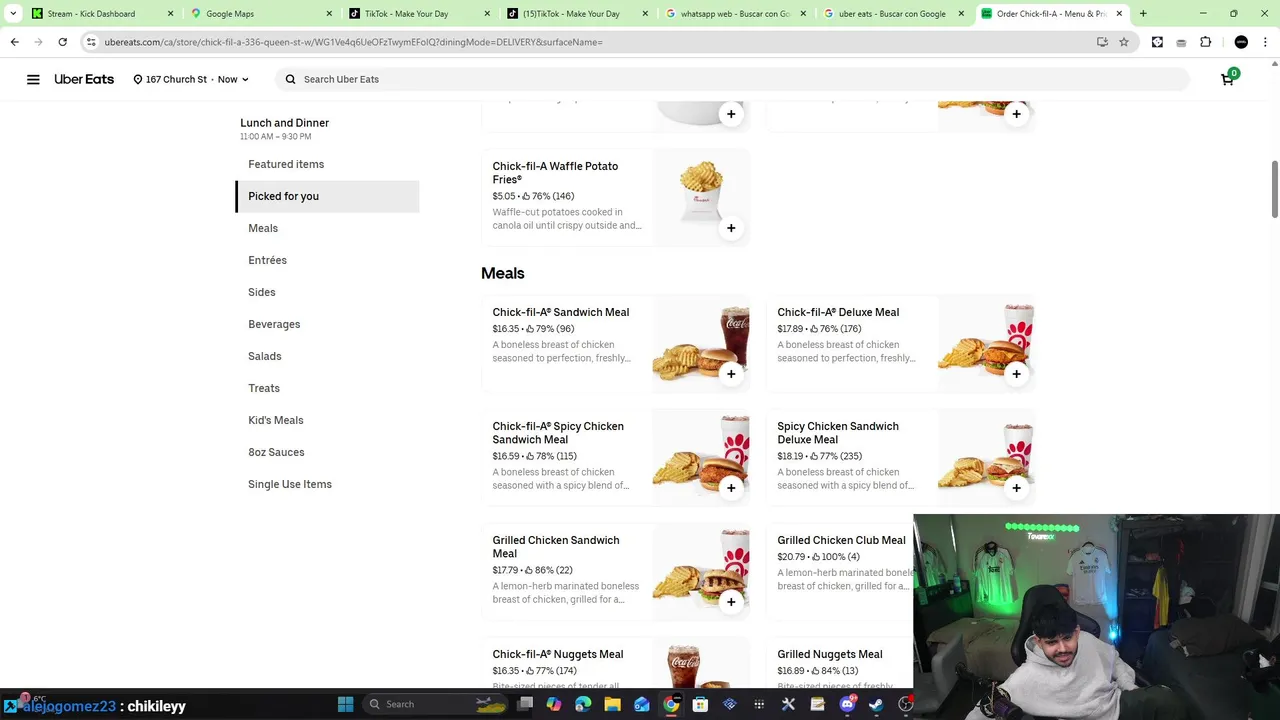The image size is (1280, 720).
Task: Click the Spicy Chicken Sandwich Meal photo
Action: point(701,457)
